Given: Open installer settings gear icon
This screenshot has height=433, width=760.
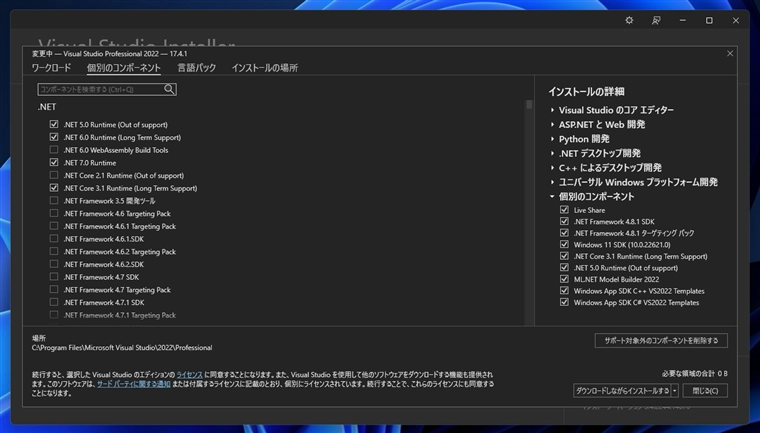Looking at the screenshot, I should tap(629, 20).
